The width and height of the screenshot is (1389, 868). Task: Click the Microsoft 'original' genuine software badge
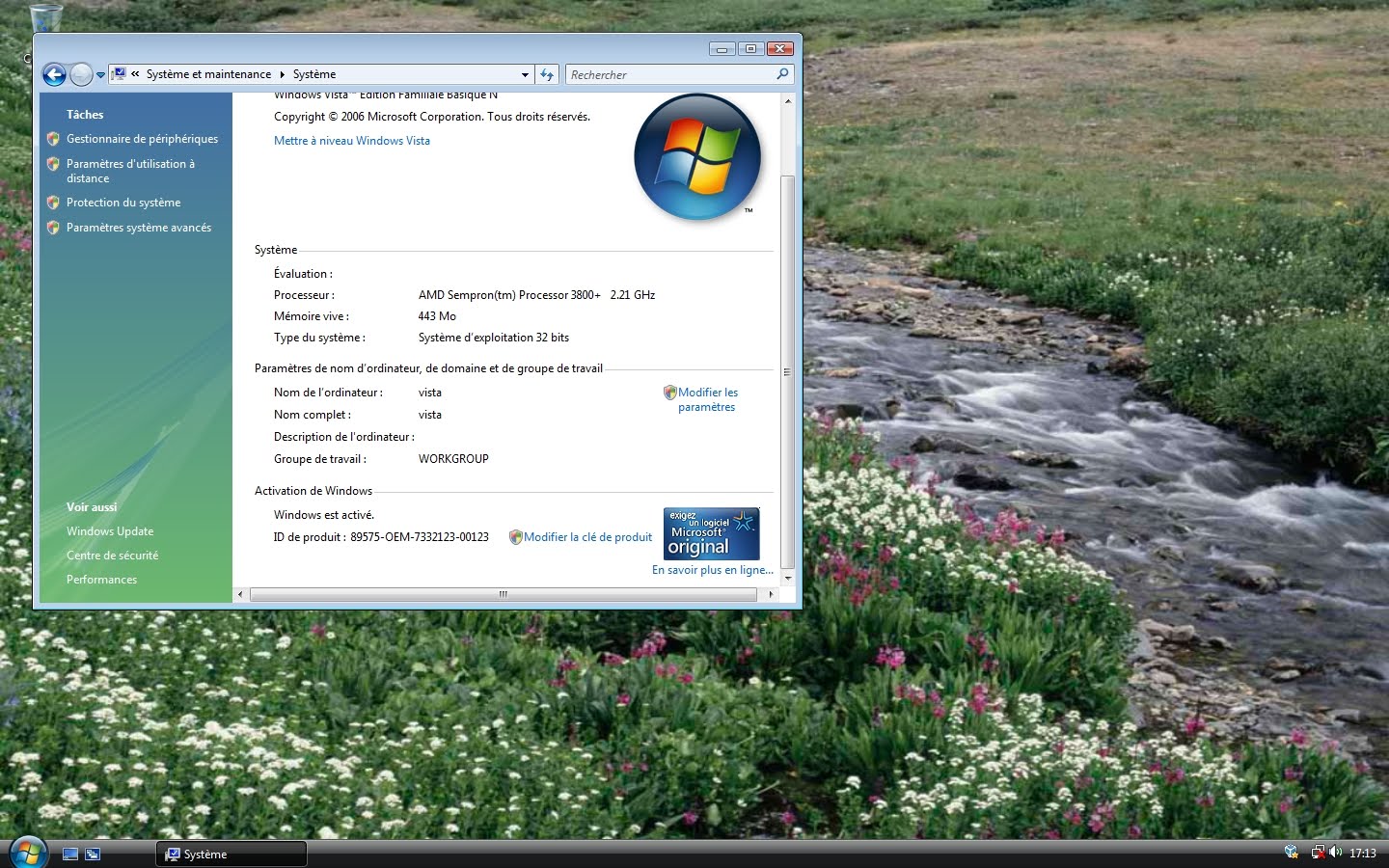click(x=712, y=533)
